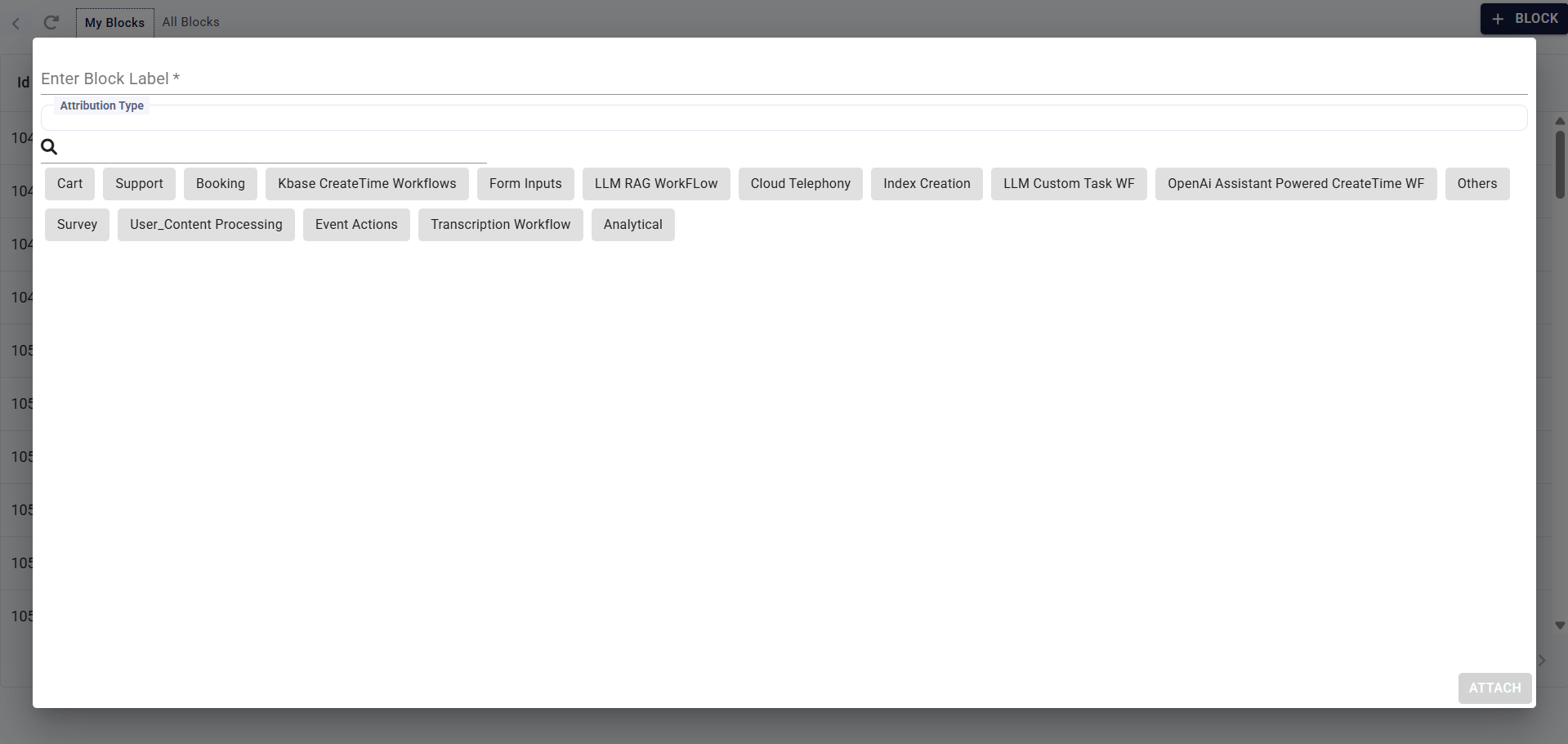This screenshot has width=1568, height=744.
Task: Select the Booking category chip
Action: (x=221, y=184)
